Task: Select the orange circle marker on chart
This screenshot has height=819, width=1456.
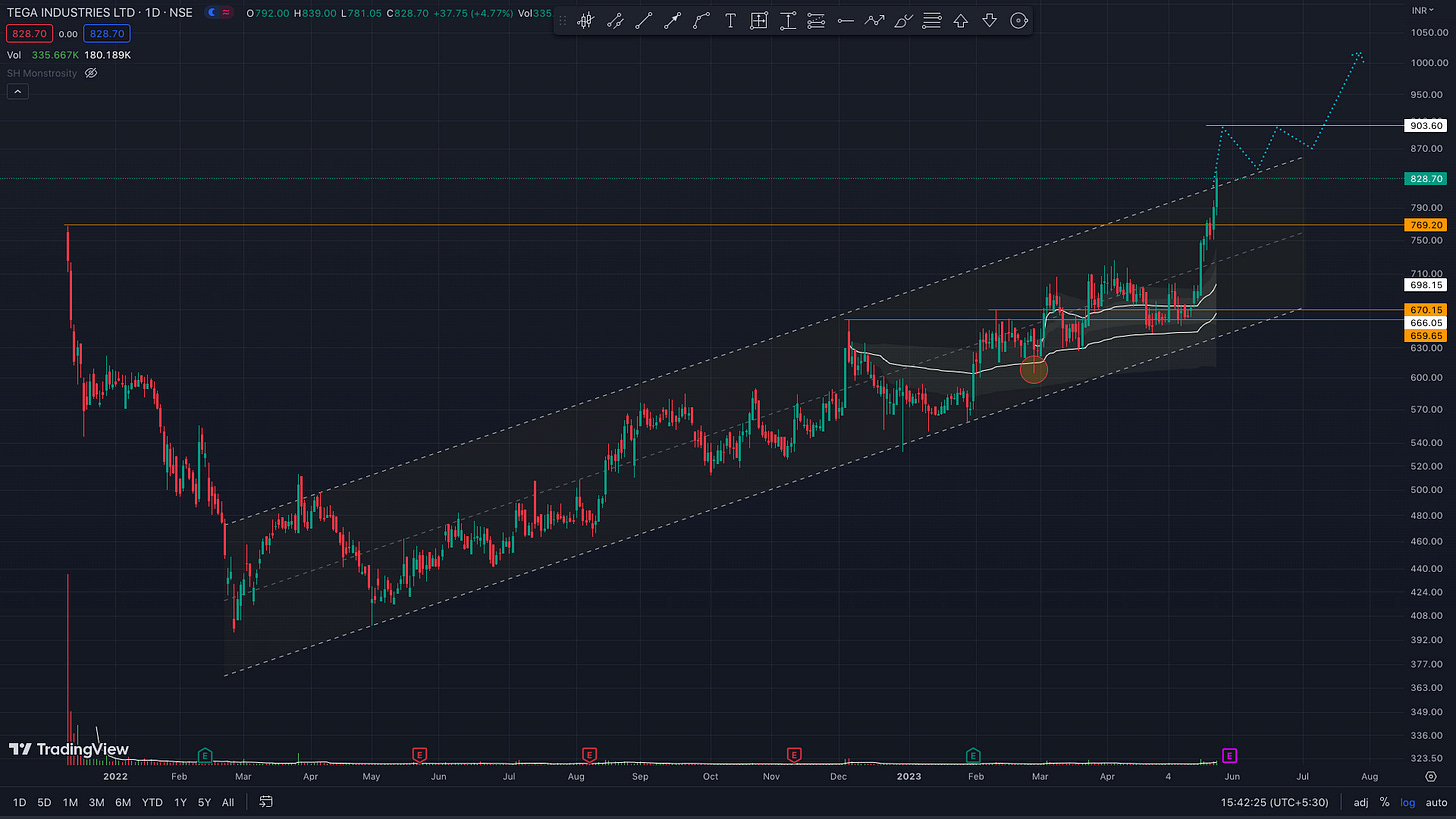Action: (x=1033, y=371)
